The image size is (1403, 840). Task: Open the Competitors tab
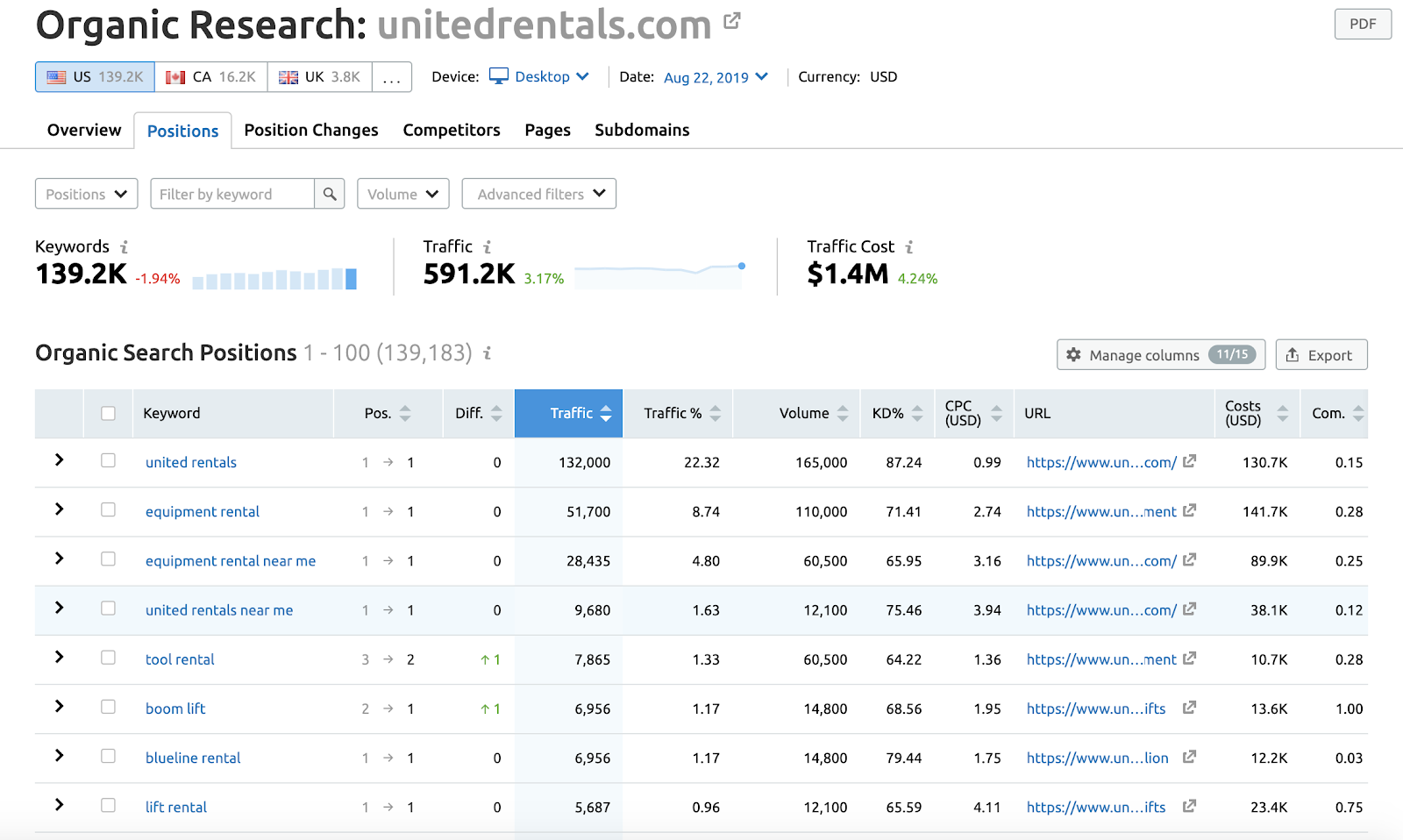(452, 130)
